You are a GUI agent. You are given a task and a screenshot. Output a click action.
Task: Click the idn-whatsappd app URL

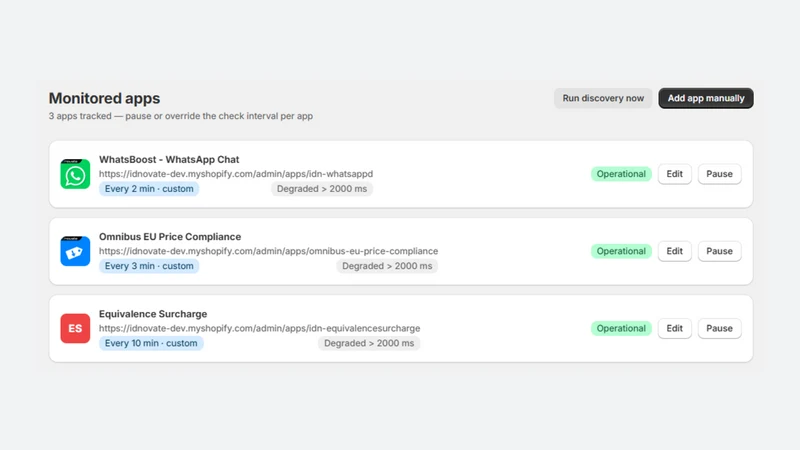tap(236, 174)
